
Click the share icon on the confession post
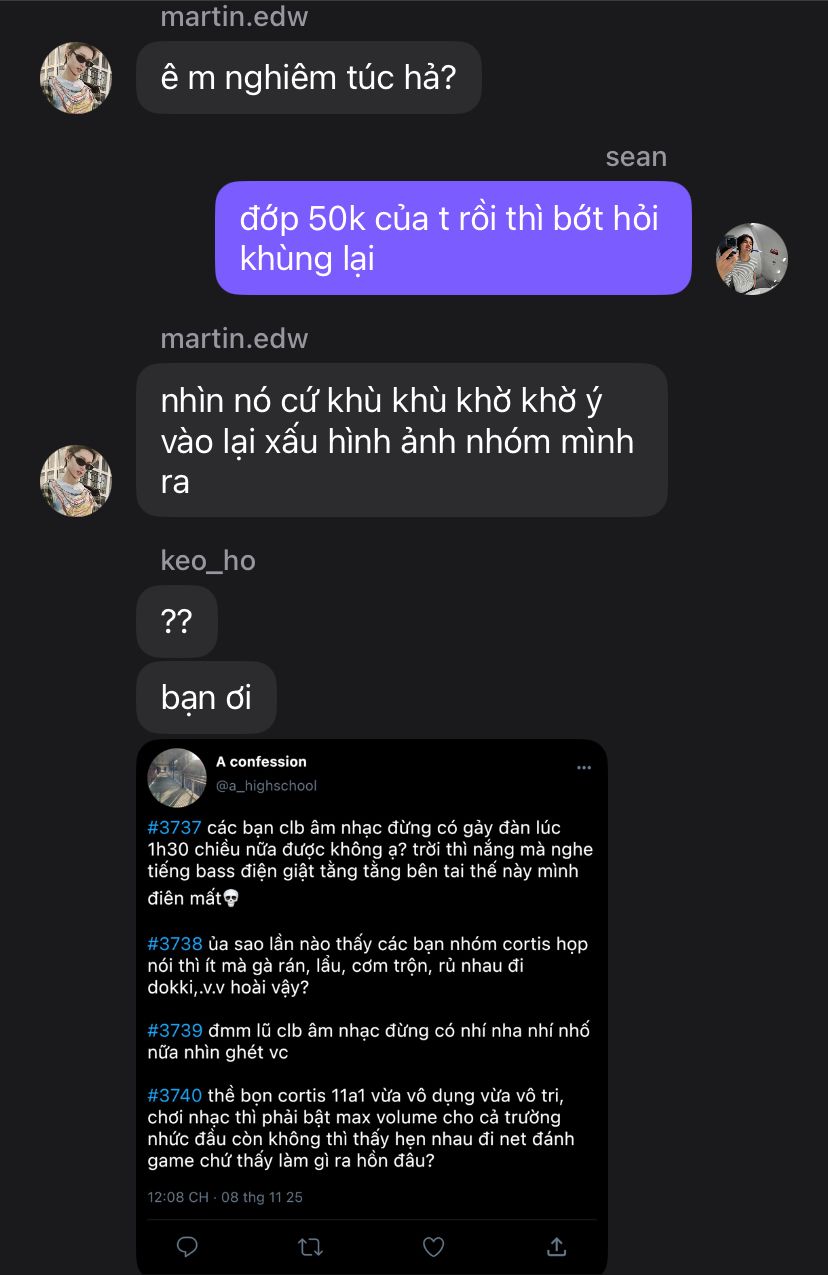pyautogui.click(x=557, y=1246)
